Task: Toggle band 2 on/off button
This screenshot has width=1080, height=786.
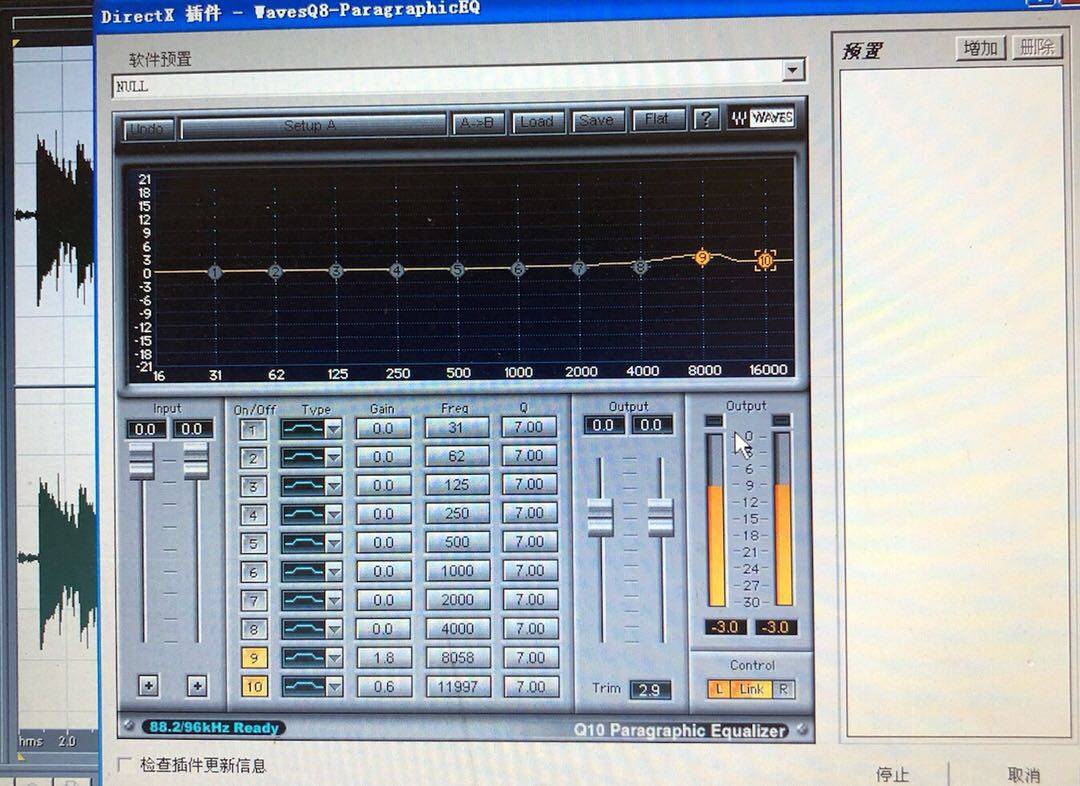Action: point(253,458)
